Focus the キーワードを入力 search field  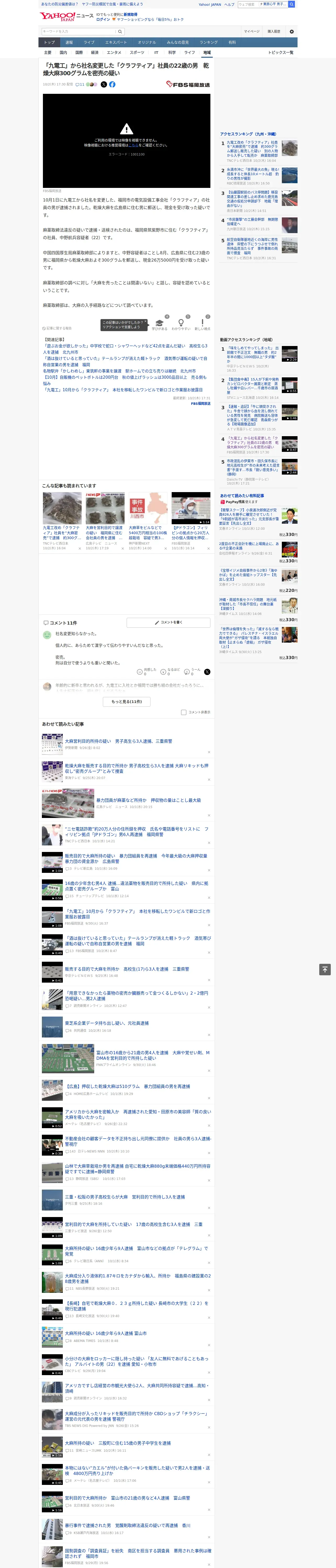point(79,31)
